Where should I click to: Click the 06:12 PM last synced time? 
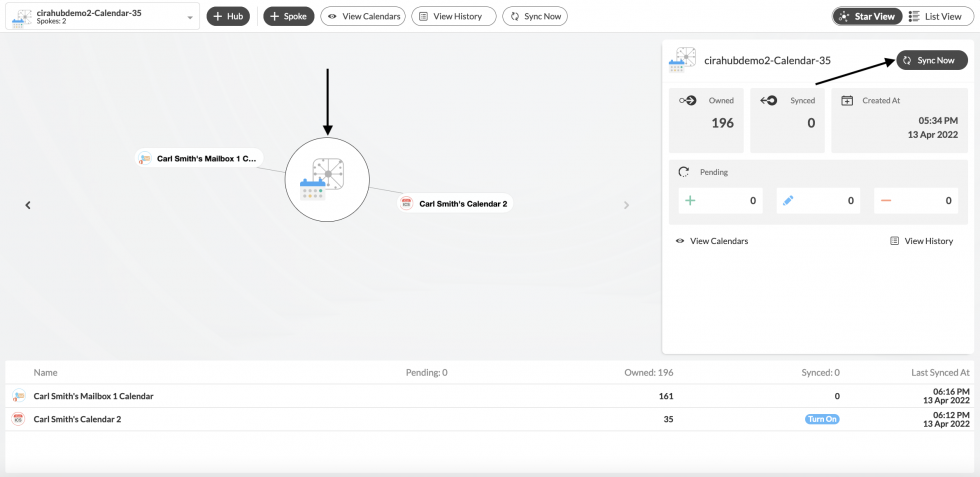coord(951,414)
